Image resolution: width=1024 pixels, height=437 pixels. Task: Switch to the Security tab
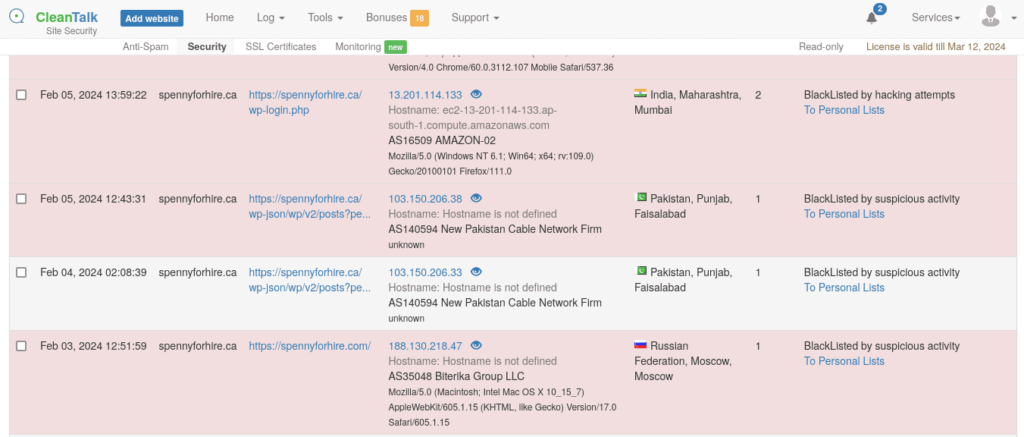[x=206, y=47]
